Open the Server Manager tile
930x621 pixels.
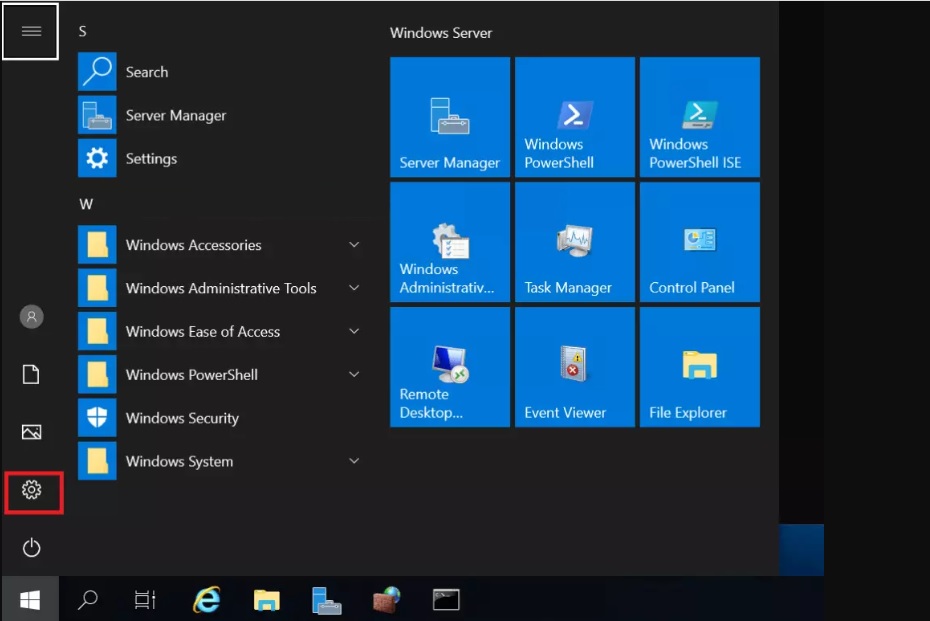click(449, 117)
